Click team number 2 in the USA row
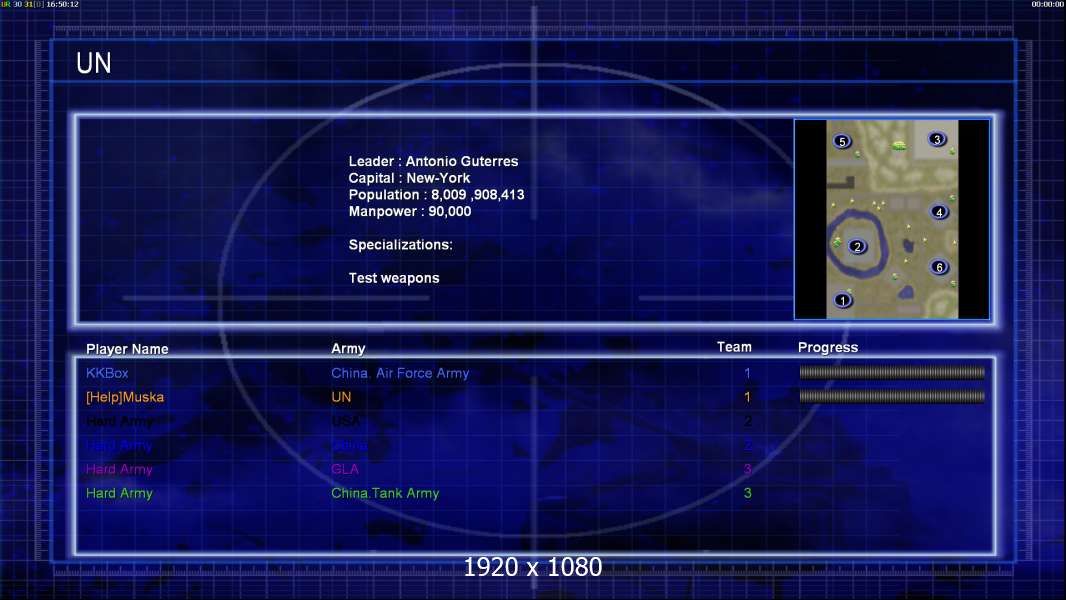The height and width of the screenshot is (600, 1066). pyautogui.click(x=747, y=421)
